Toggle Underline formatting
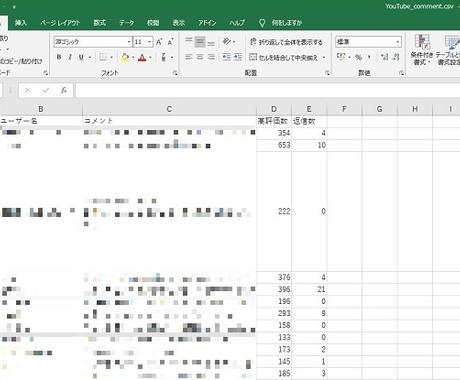The height and width of the screenshot is (380, 460). 81,57
